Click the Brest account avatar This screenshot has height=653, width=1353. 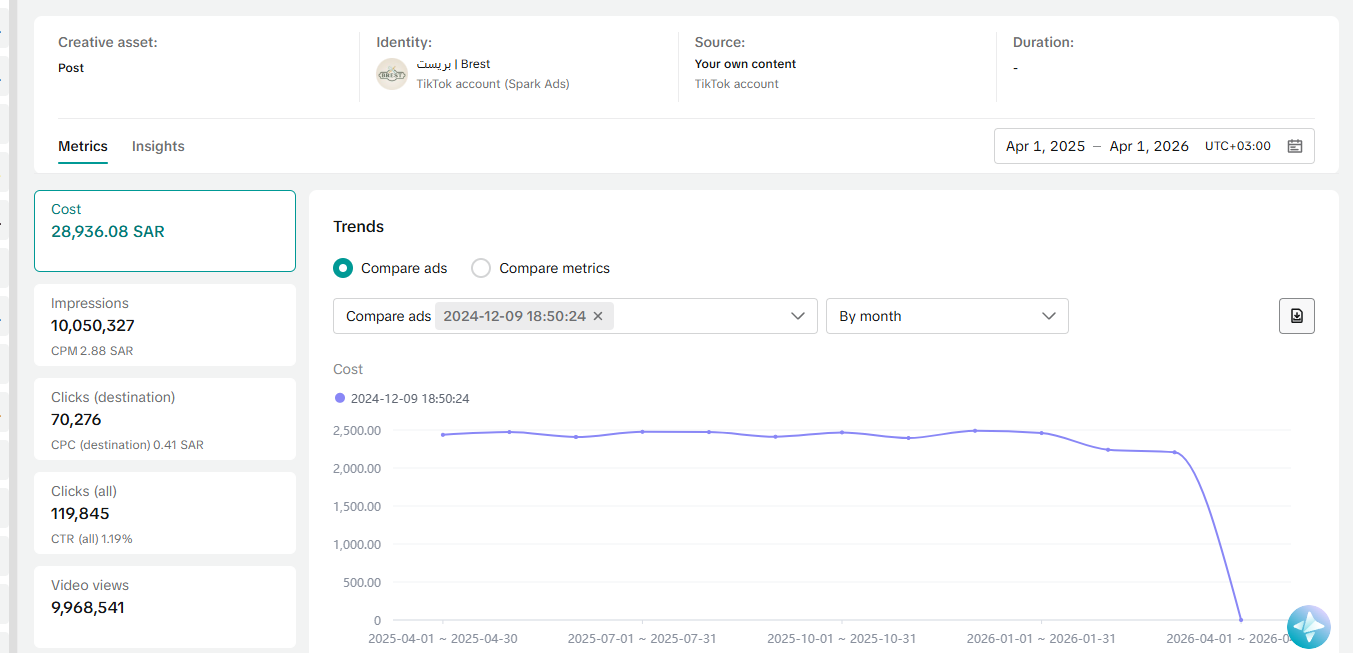click(x=392, y=74)
